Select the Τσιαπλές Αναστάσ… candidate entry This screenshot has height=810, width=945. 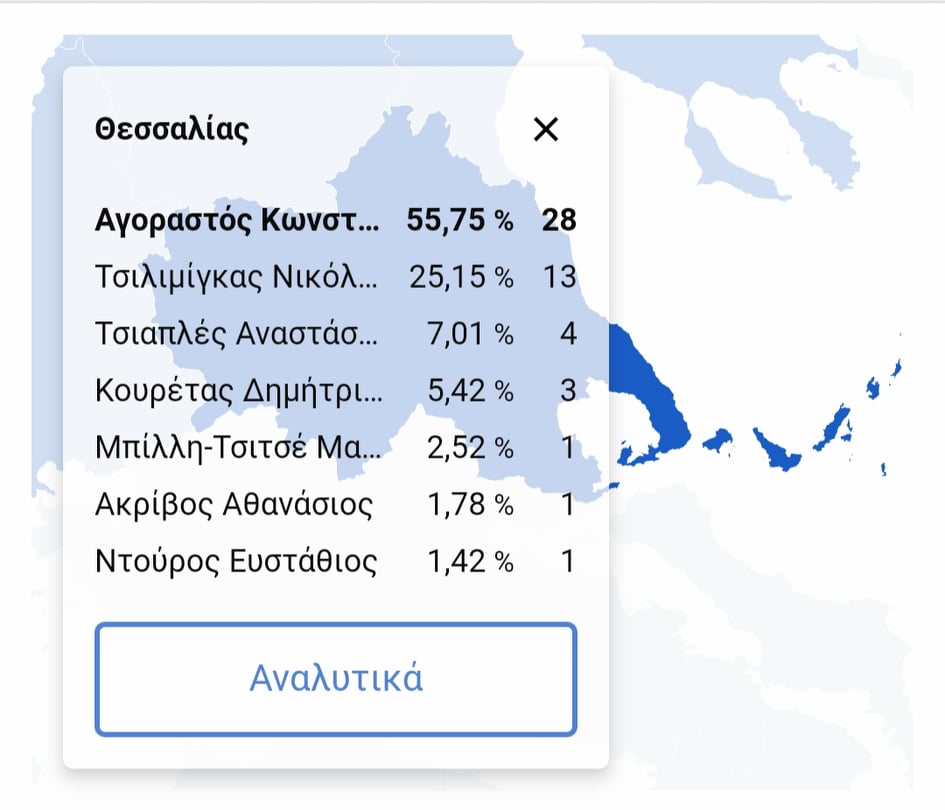[336, 334]
